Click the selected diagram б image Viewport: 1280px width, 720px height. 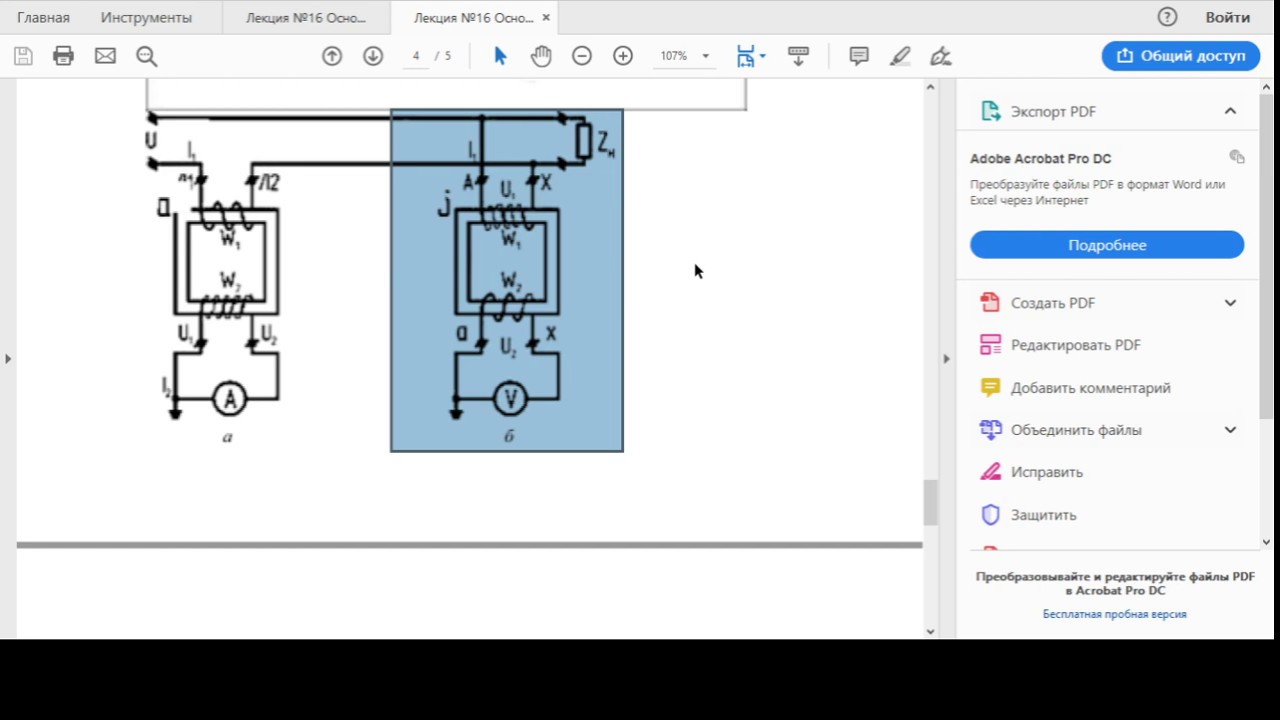click(507, 281)
